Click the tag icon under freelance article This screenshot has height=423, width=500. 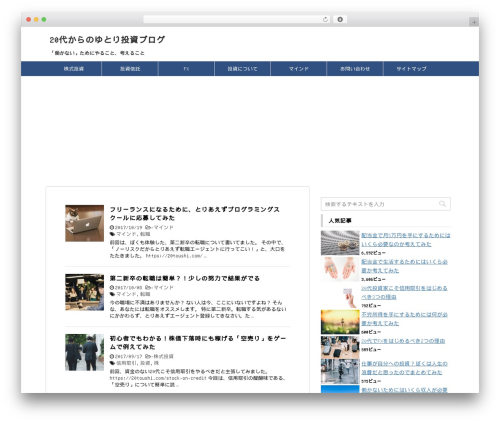[112, 234]
